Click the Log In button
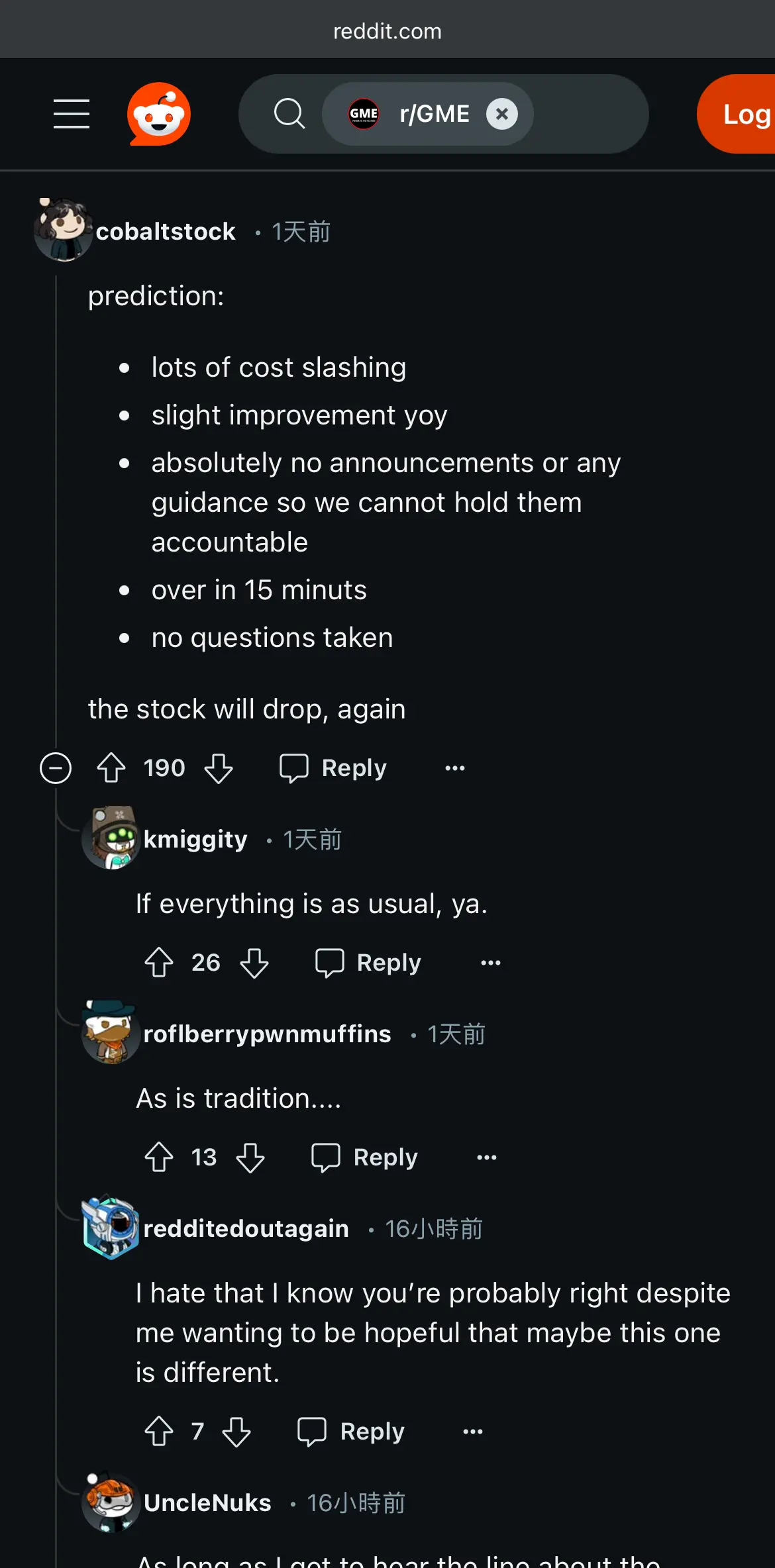The width and height of the screenshot is (775, 1568). pos(737,114)
